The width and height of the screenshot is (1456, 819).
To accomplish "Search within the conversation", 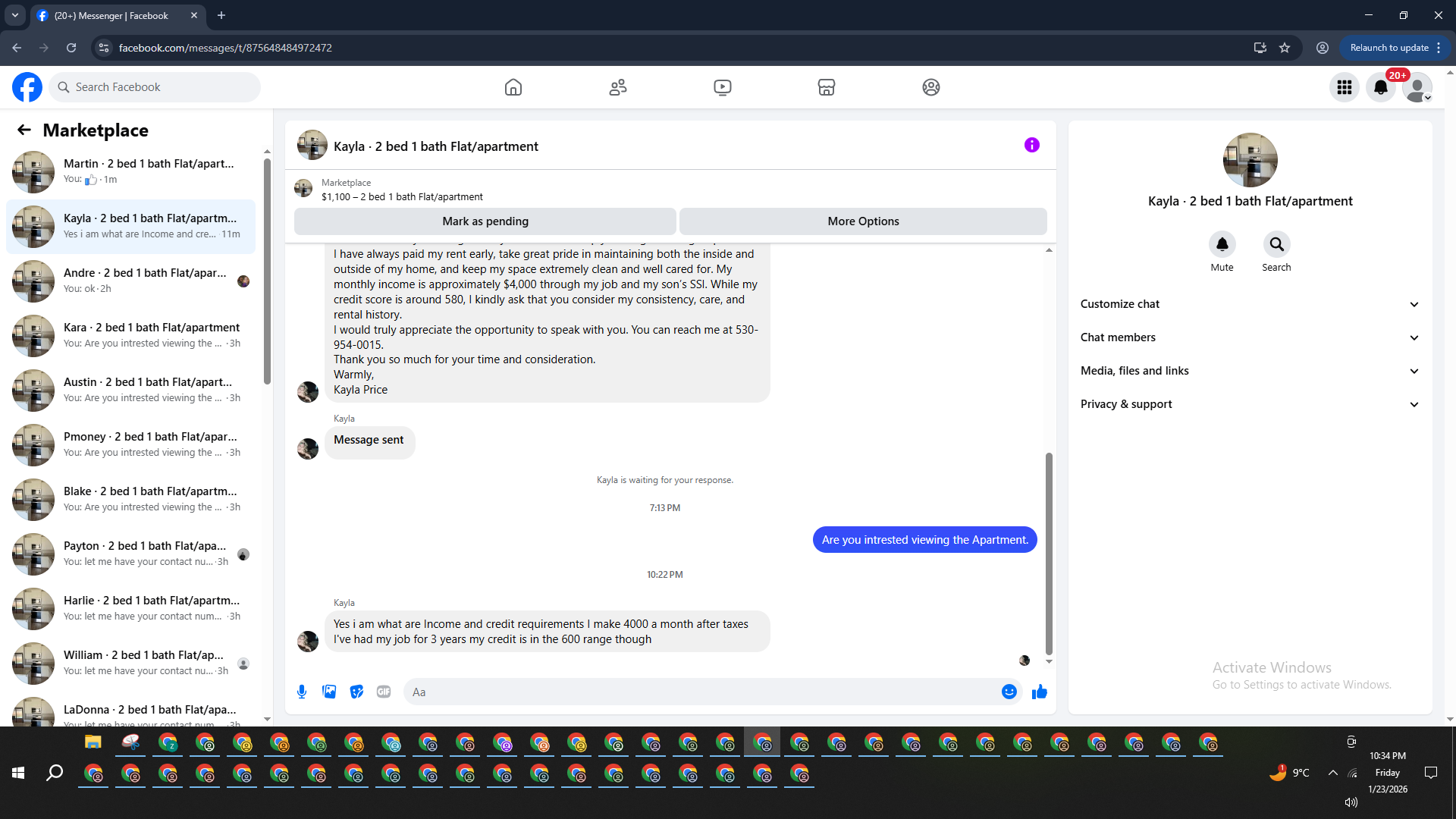I will pos(1276,244).
